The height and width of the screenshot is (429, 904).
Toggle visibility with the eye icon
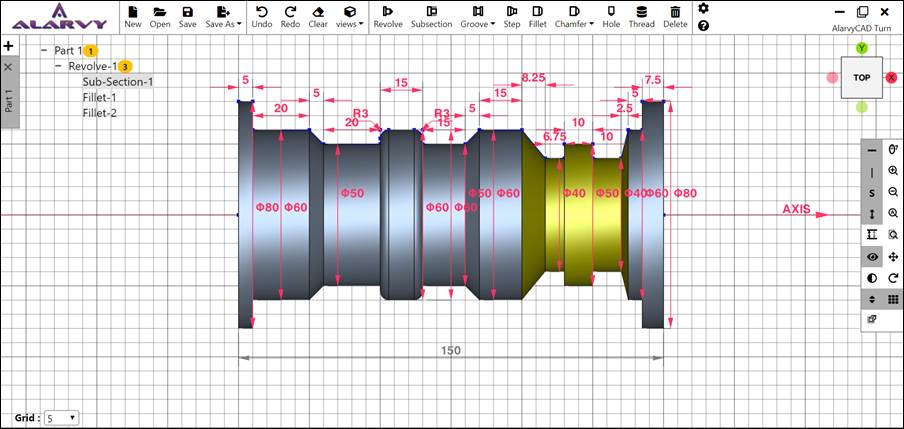click(872, 257)
